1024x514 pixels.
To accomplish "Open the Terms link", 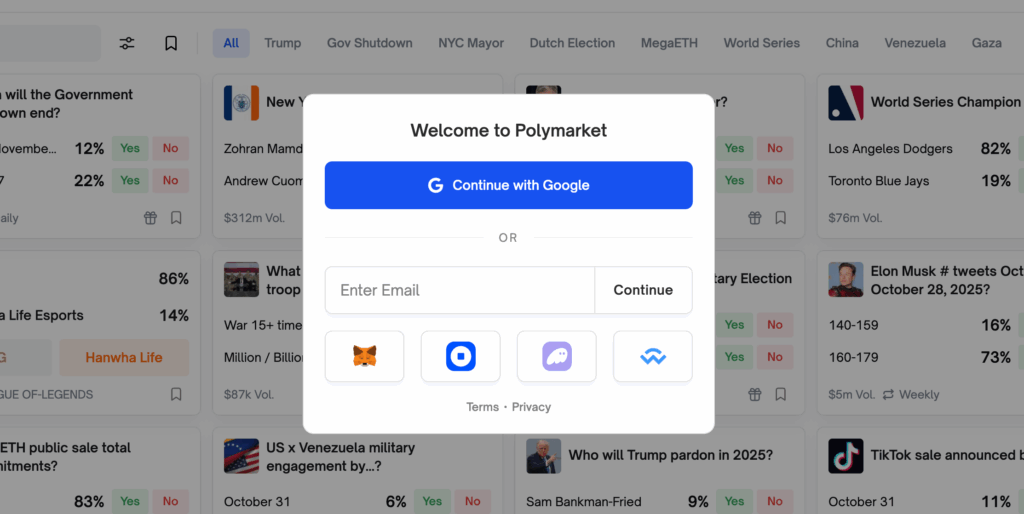I will [483, 407].
